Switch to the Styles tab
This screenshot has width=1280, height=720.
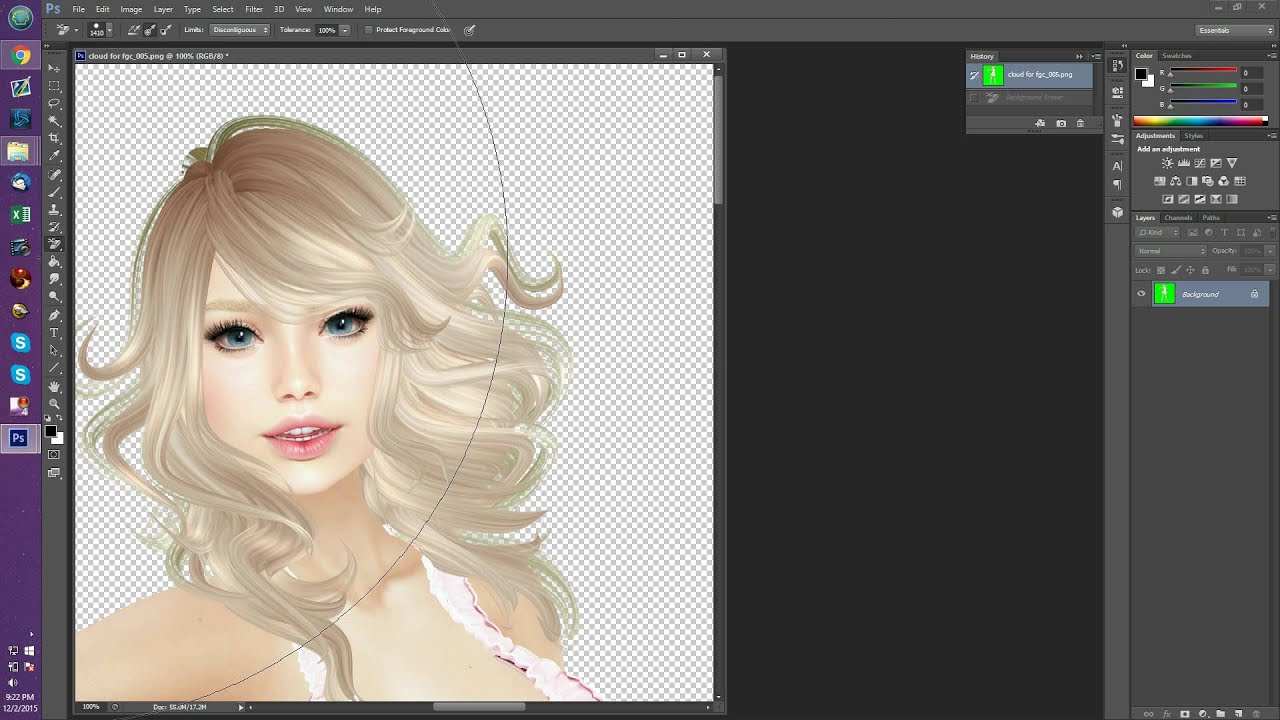1194,136
